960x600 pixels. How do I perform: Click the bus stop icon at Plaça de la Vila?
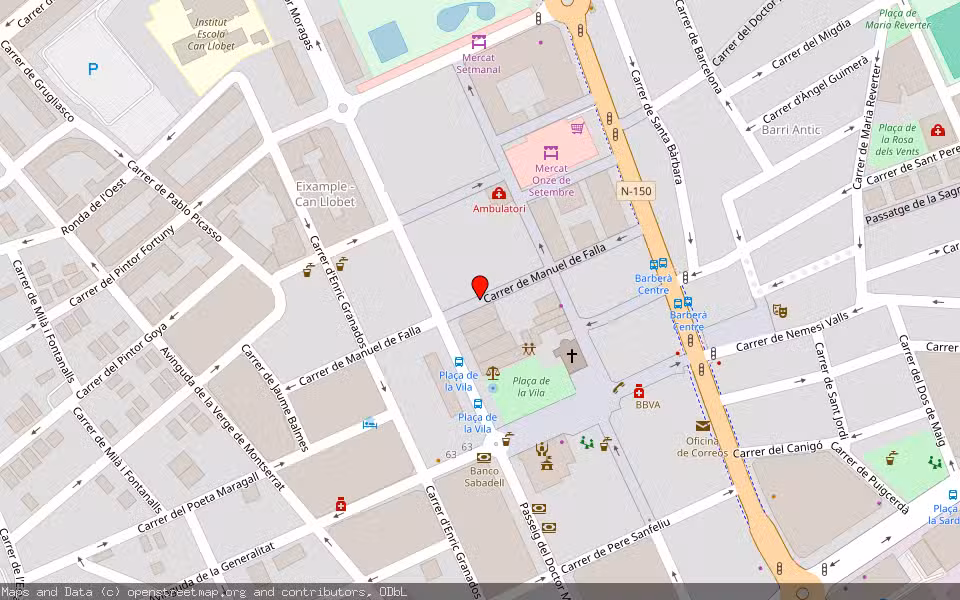(458, 360)
